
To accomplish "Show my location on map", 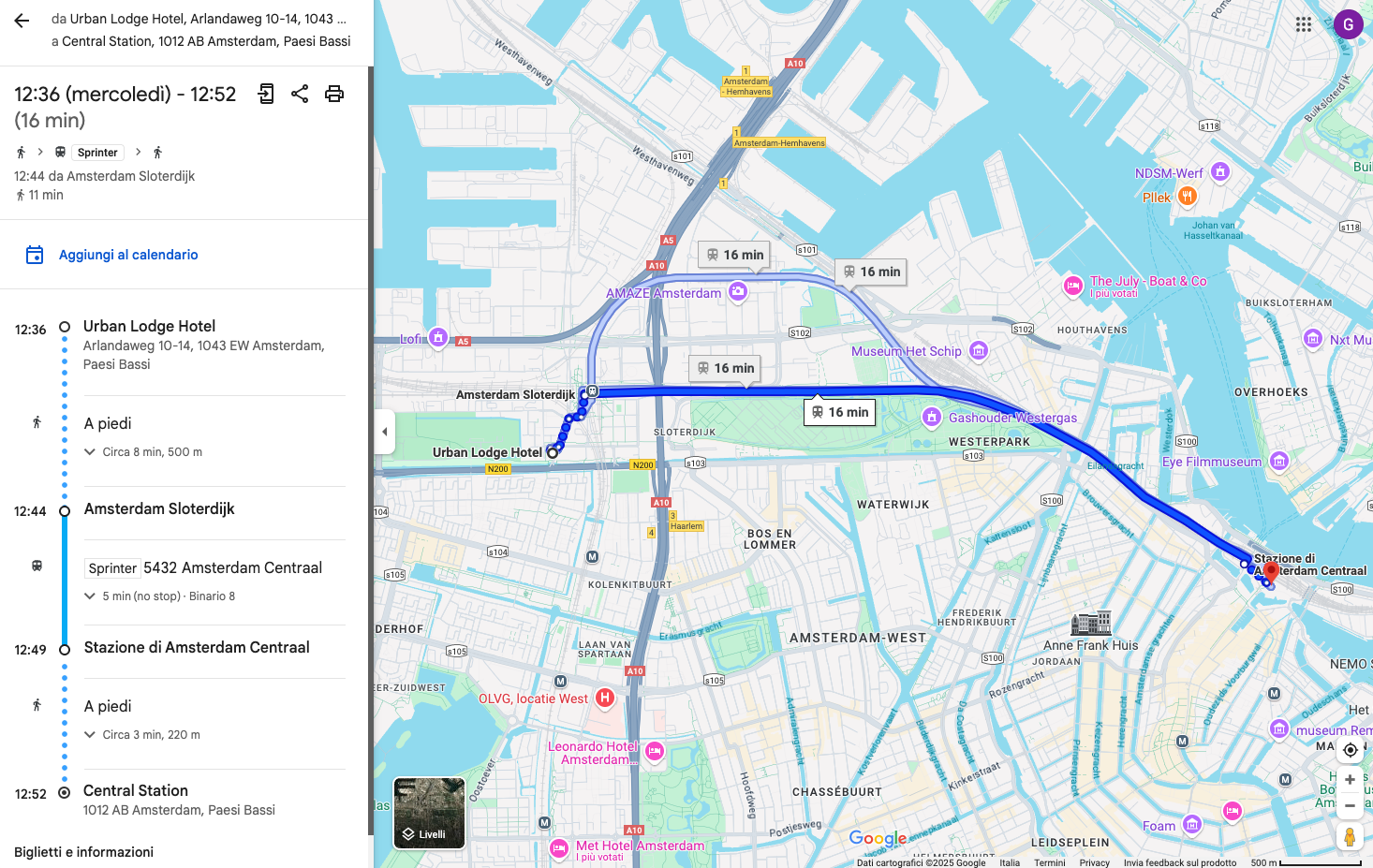I will pyautogui.click(x=1350, y=750).
